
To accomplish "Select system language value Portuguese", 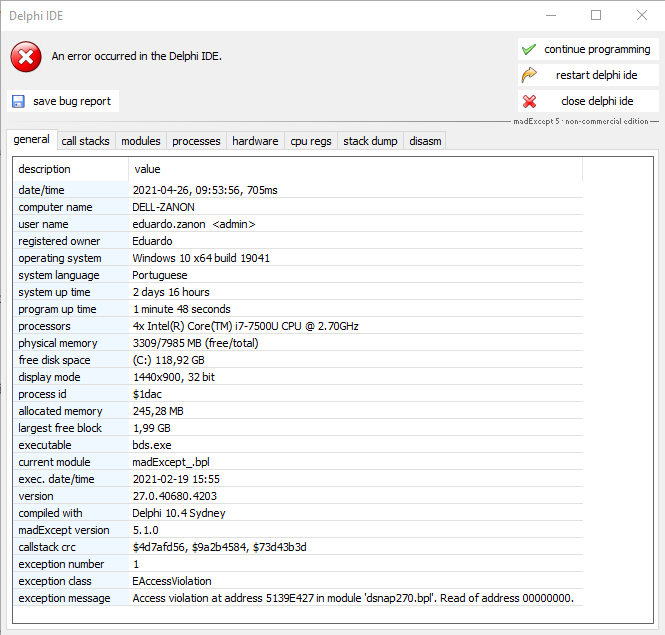I will (159, 275).
